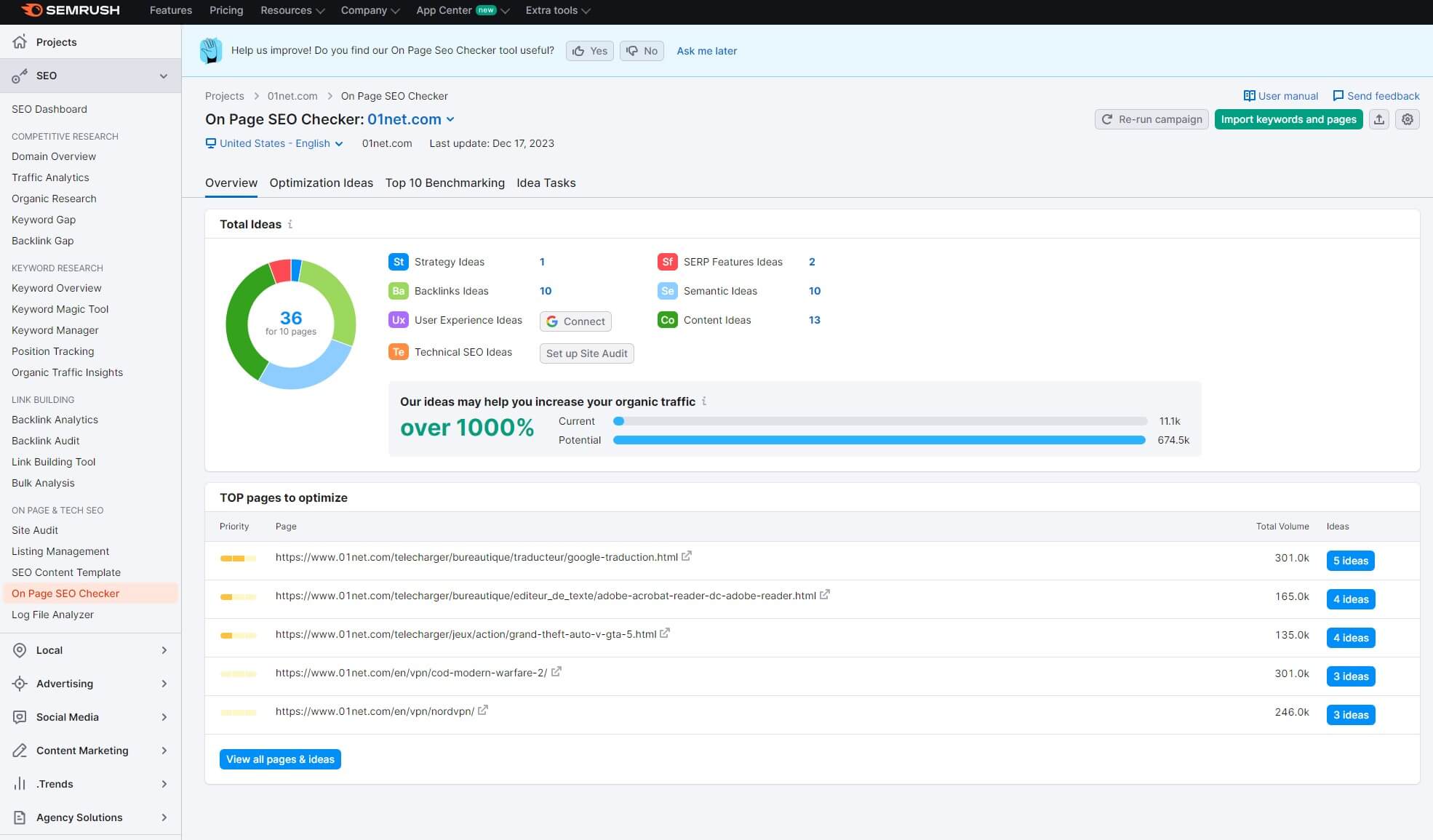Image resolution: width=1433 pixels, height=840 pixels.
Task: Click the On Page SEO Checker sidebar icon
Action: [x=65, y=593]
